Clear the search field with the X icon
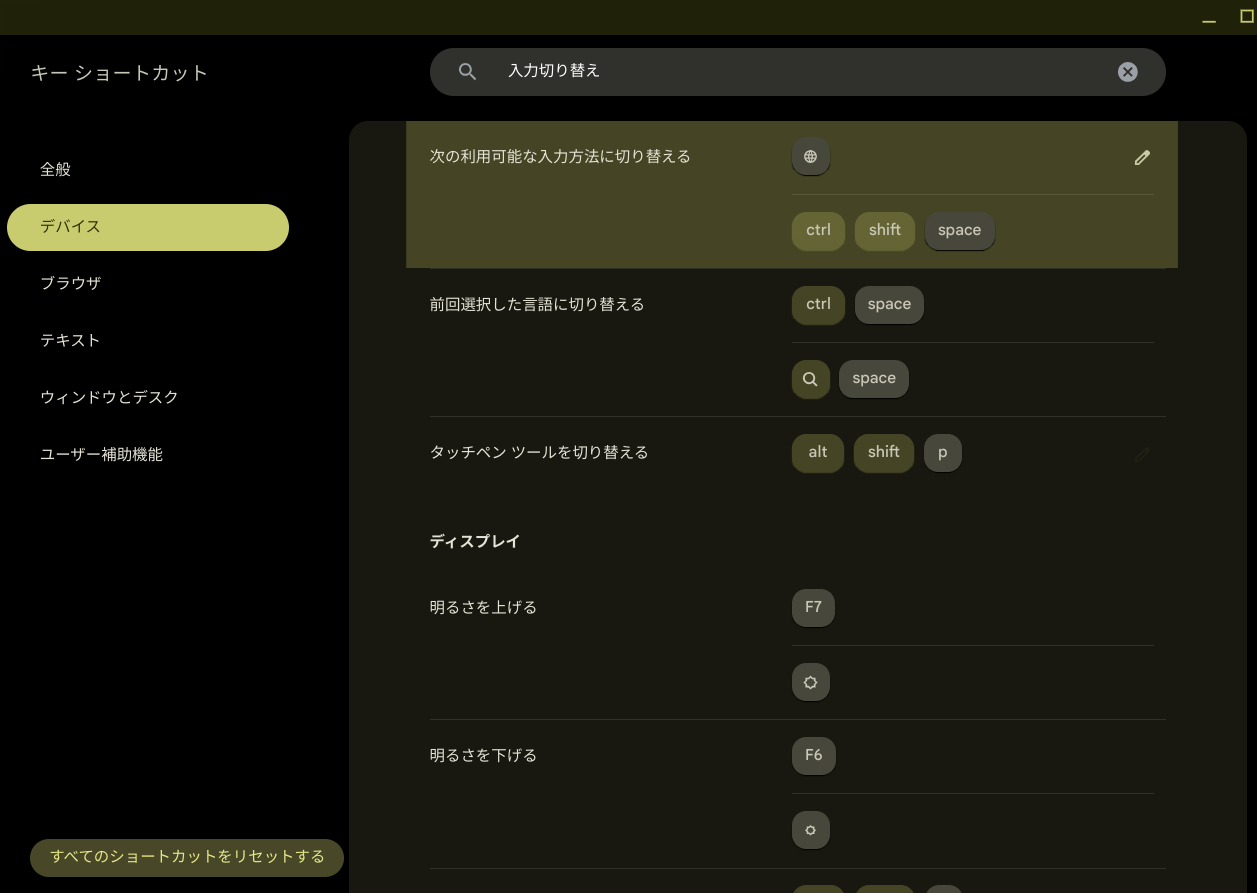The height and width of the screenshot is (893, 1257). pyautogui.click(x=1127, y=72)
